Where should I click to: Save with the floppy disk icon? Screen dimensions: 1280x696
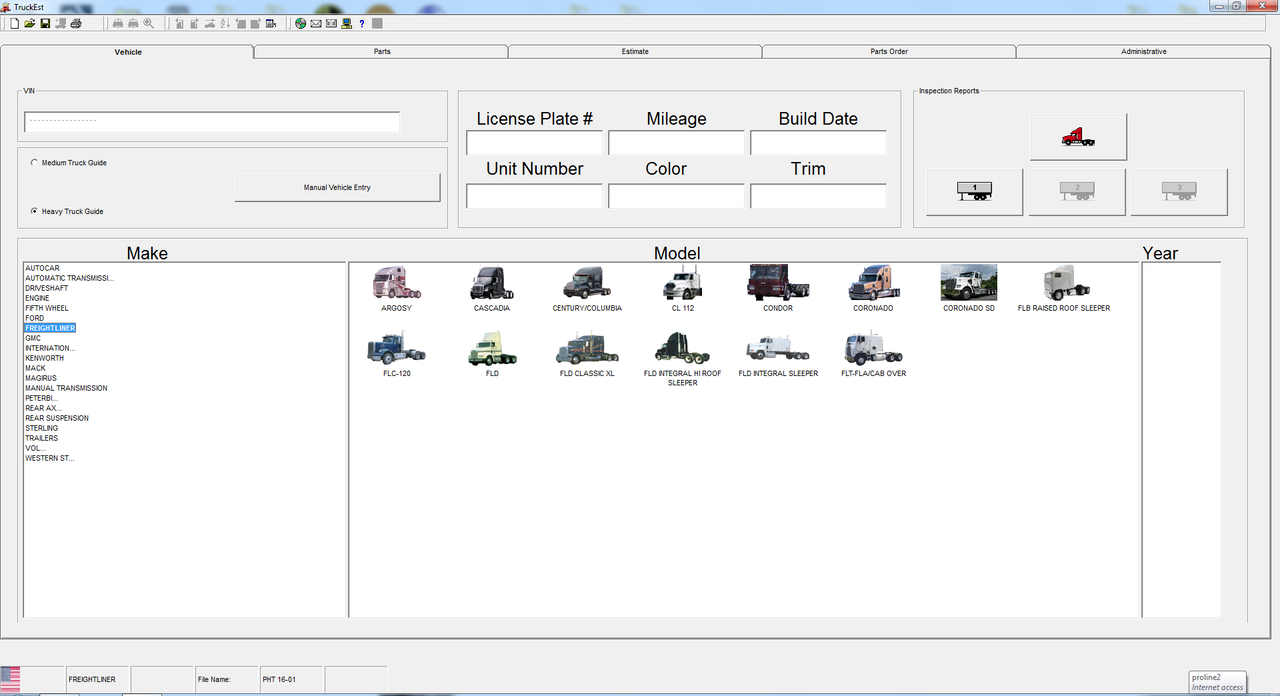pos(45,23)
